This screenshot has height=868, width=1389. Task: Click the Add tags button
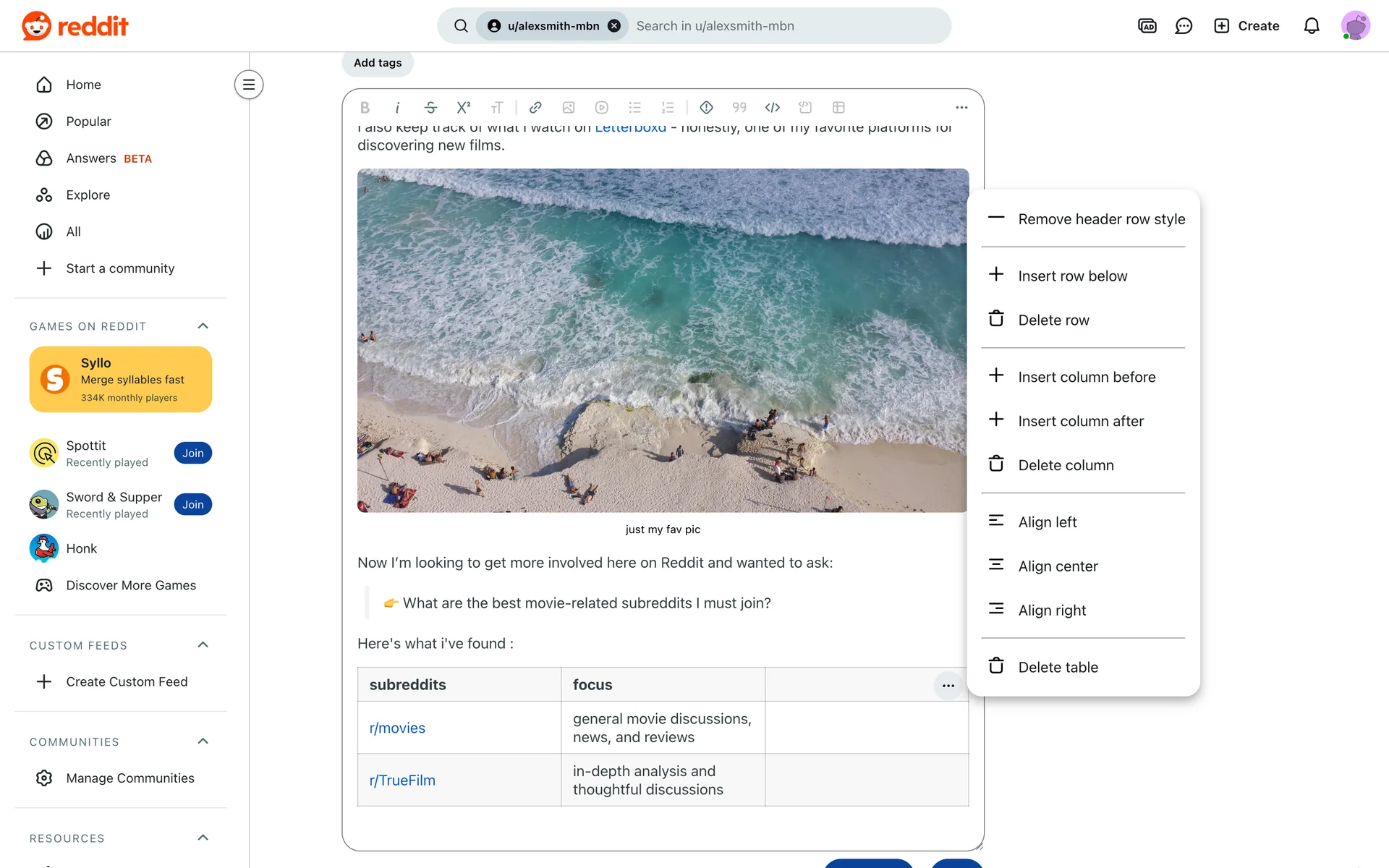tap(377, 63)
